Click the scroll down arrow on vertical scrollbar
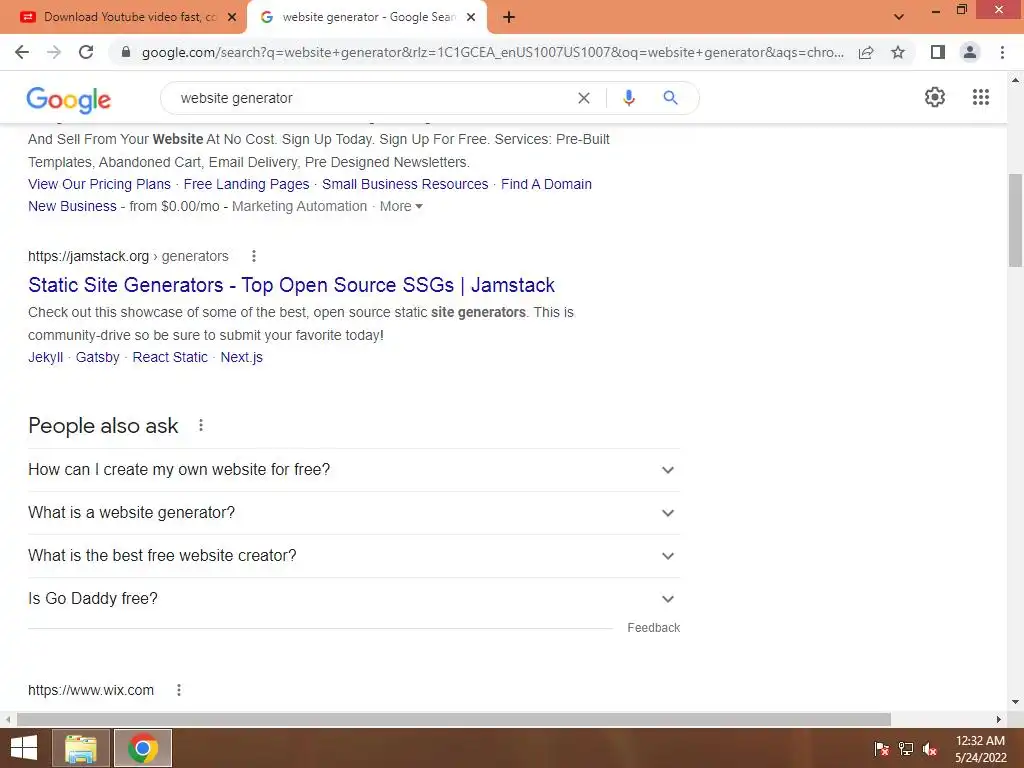This screenshot has height=768, width=1024. 1015,702
